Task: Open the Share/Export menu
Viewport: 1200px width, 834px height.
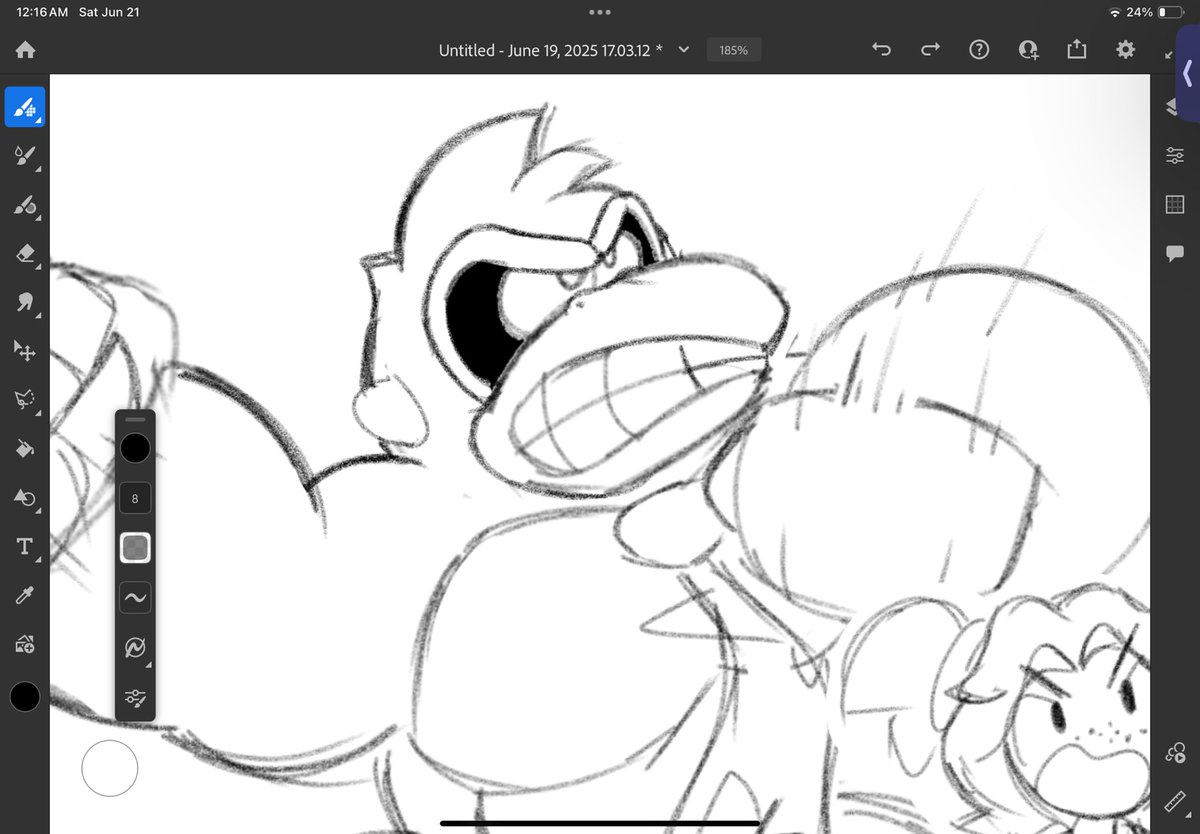Action: coord(1077,49)
